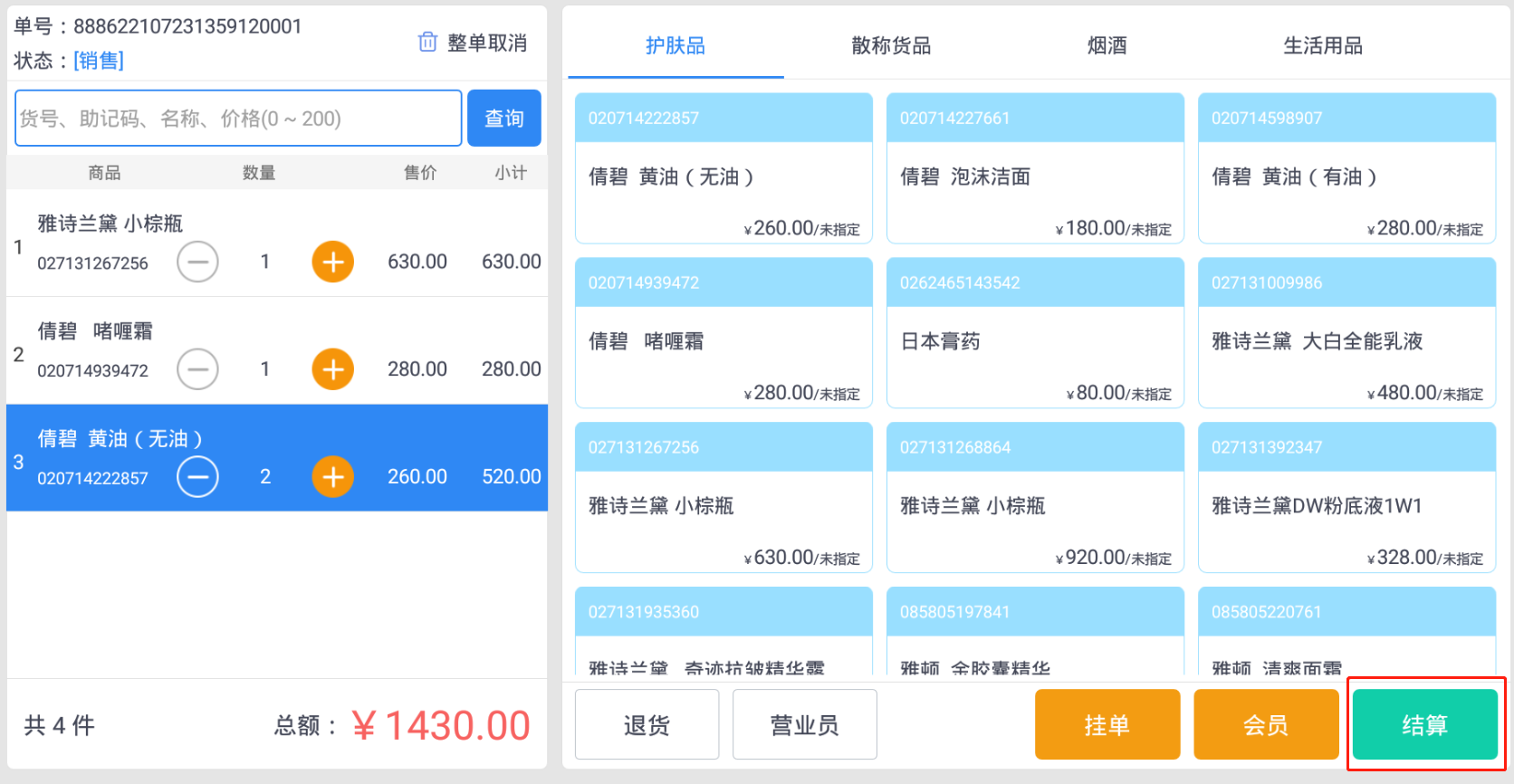Put the order on hold with 挂单

pos(1107,724)
